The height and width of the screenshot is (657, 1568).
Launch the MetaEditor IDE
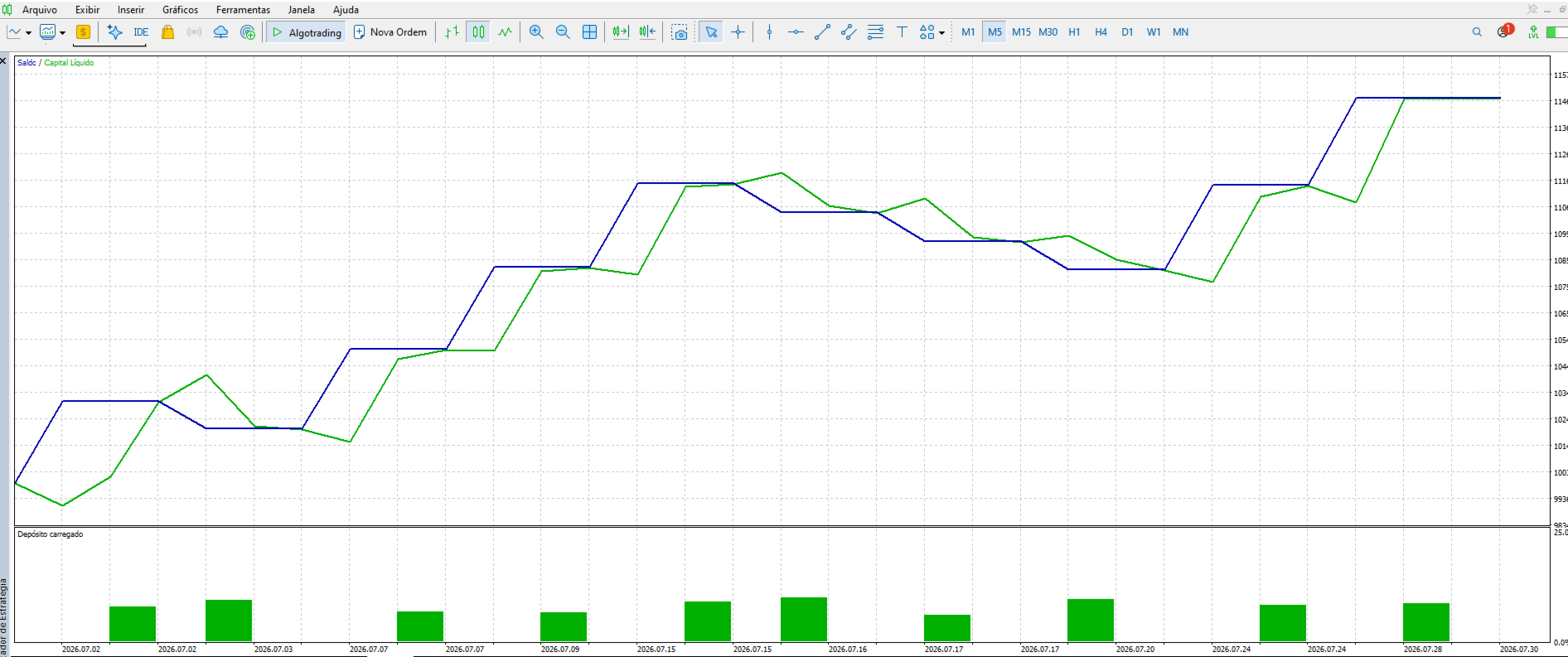pyautogui.click(x=141, y=32)
